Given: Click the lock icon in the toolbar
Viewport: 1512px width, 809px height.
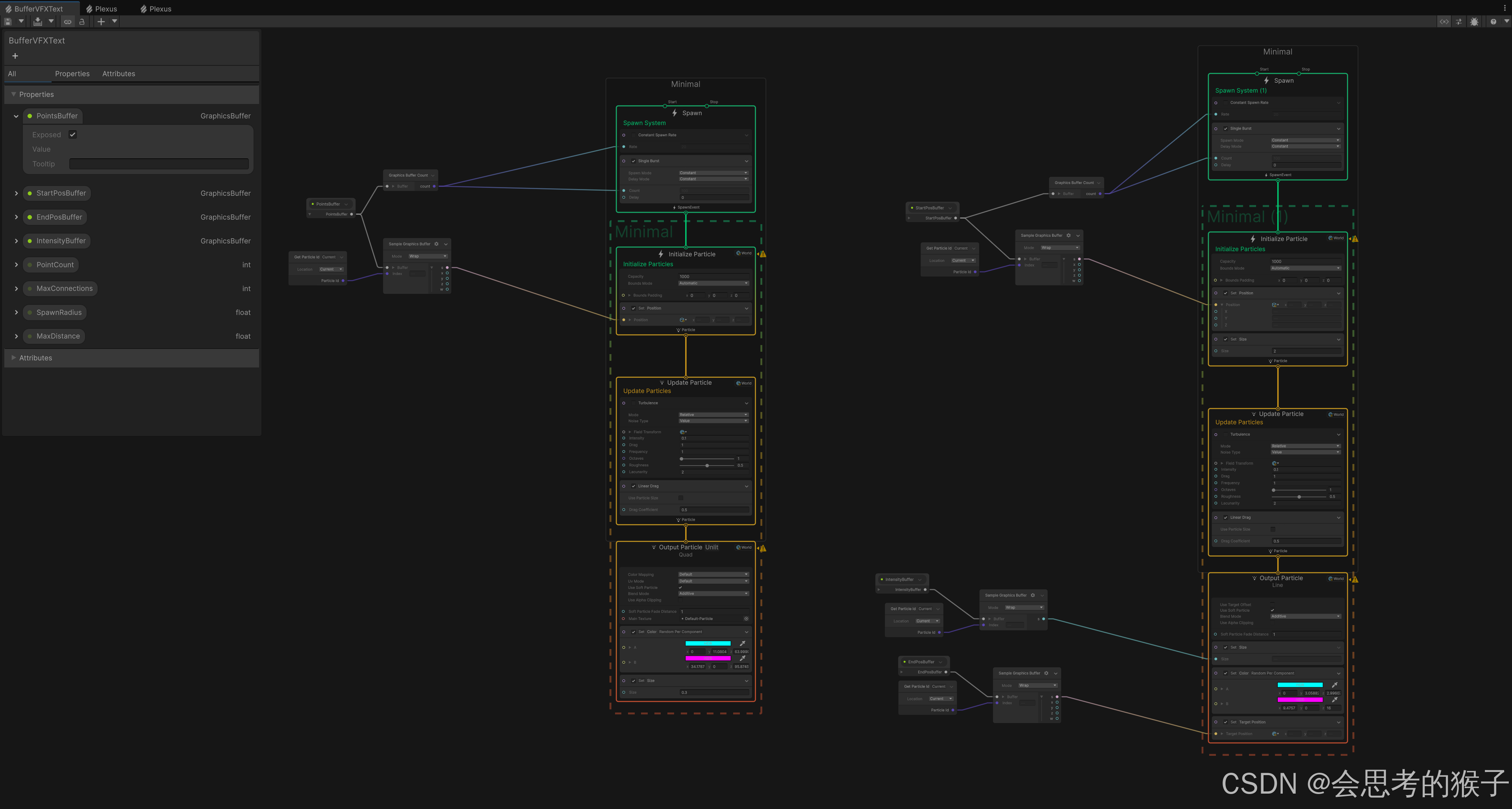Looking at the screenshot, I should pos(82,22).
